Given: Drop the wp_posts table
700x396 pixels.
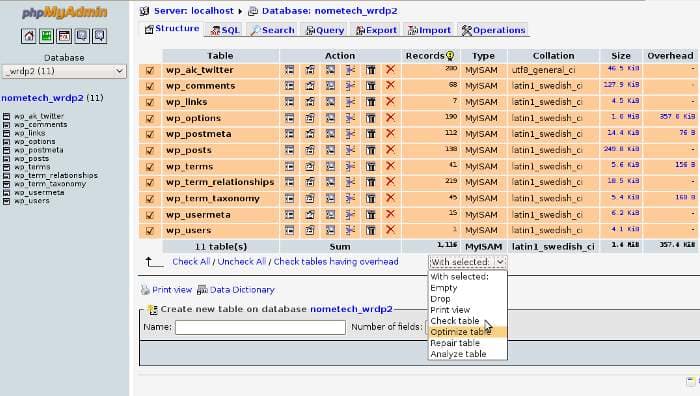Looking at the screenshot, I should [x=391, y=150].
